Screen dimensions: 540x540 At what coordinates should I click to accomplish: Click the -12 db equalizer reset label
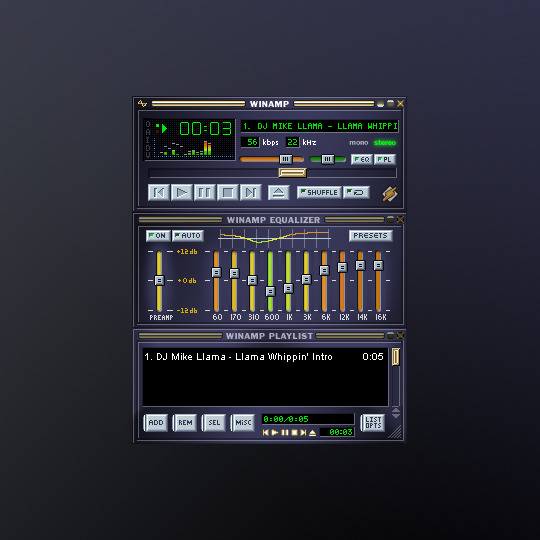pos(187,311)
